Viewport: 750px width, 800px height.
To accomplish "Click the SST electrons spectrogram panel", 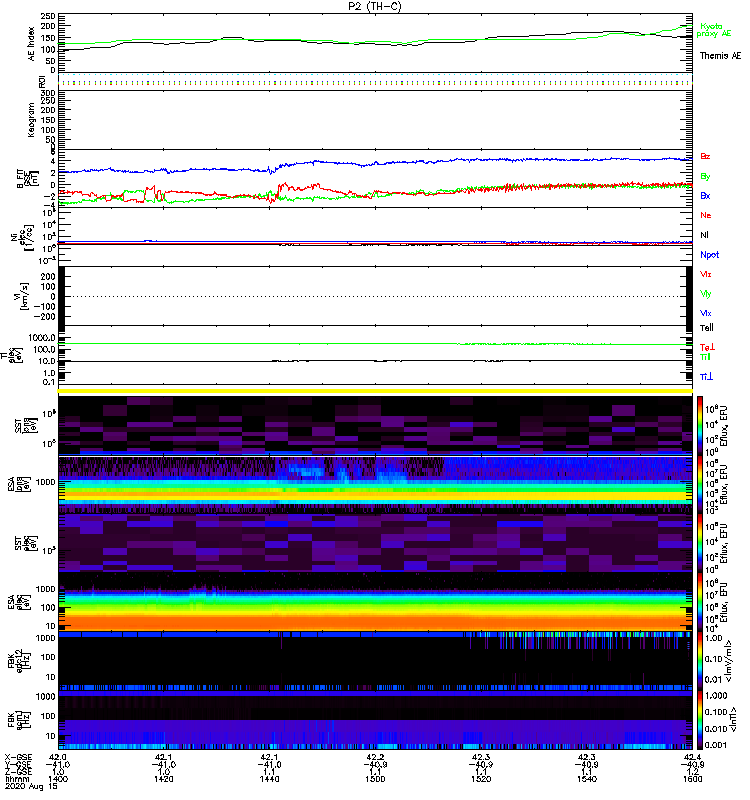I will pos(375,542).
